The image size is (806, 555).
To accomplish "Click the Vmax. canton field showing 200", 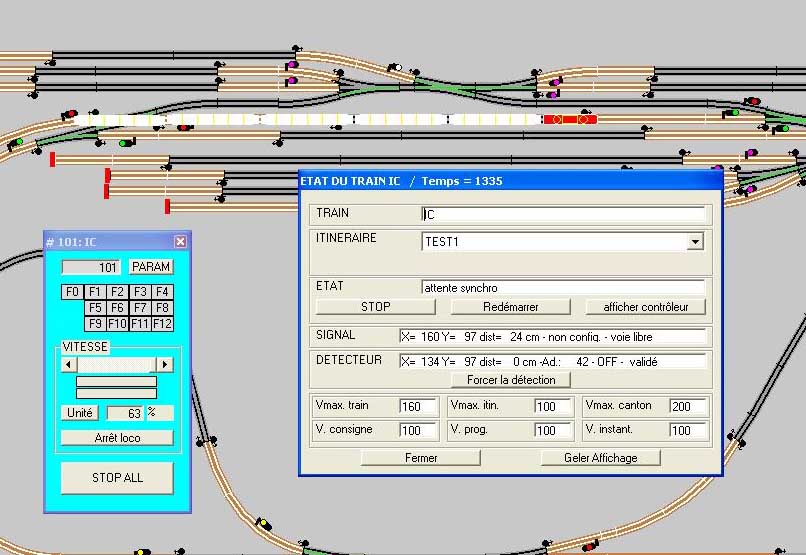I will click(x=689, y=406).
